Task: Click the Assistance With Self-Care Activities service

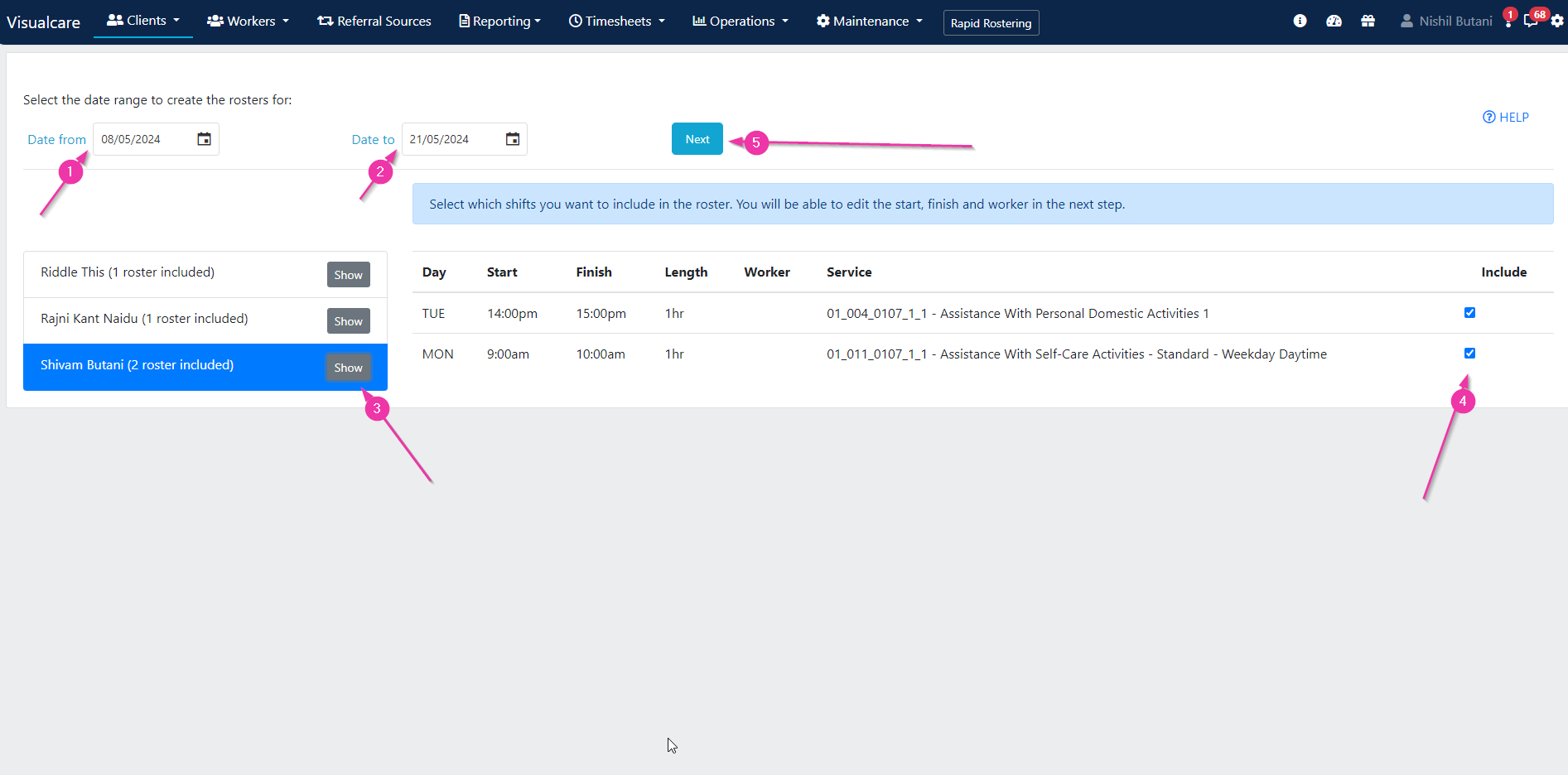Action: (x=1077, y=354)
